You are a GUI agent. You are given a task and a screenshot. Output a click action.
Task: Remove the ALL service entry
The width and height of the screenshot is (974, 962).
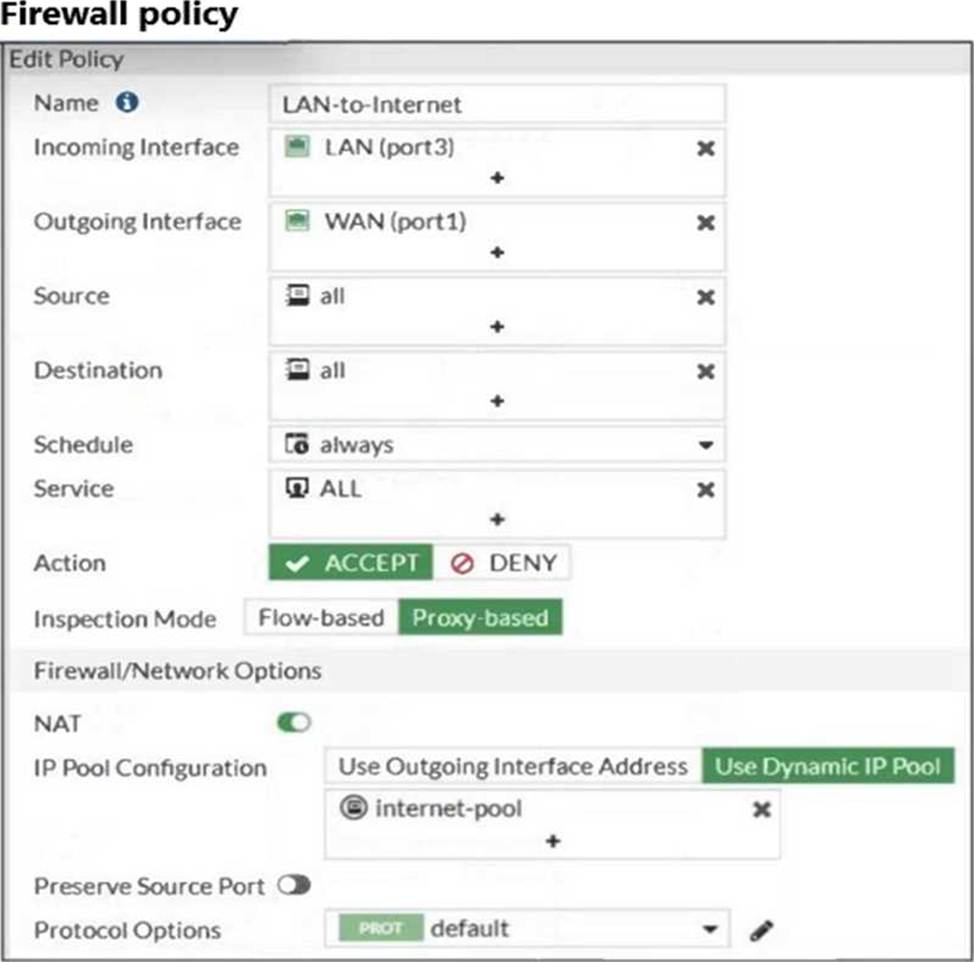click(705, 490)
